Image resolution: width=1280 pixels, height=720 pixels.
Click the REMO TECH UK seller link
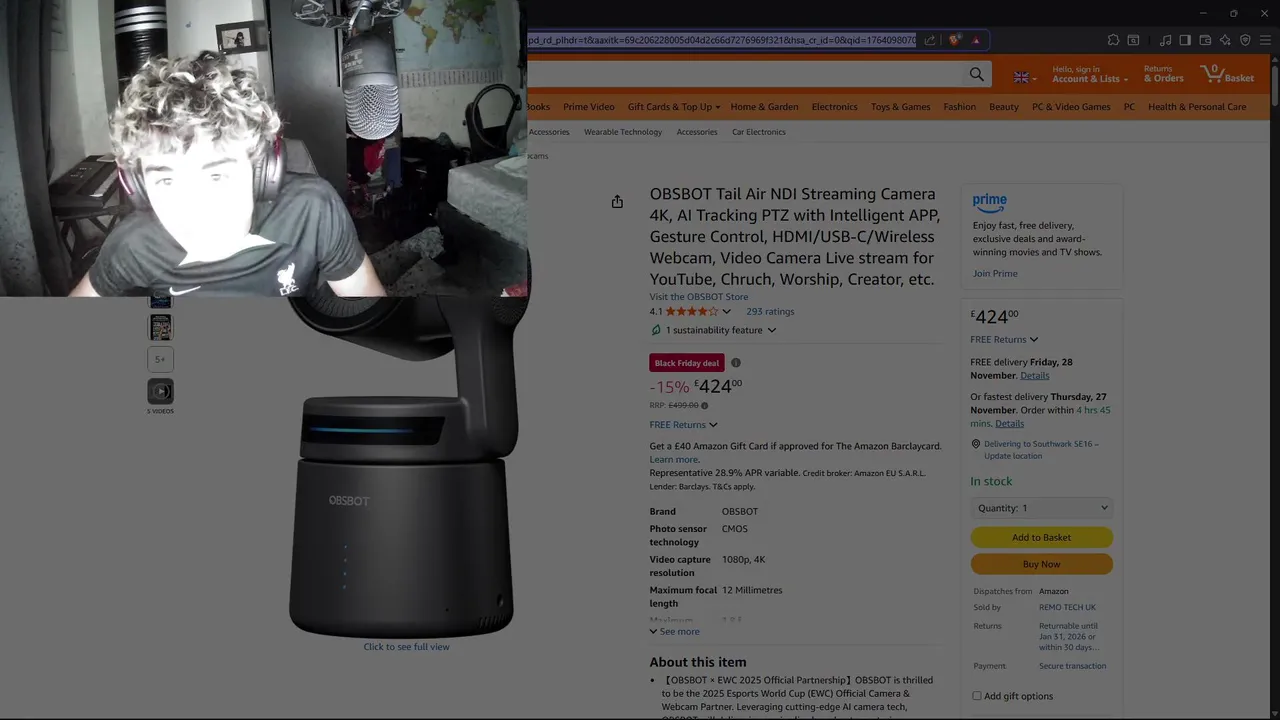pyautogui.click(x=1067, y=608)
